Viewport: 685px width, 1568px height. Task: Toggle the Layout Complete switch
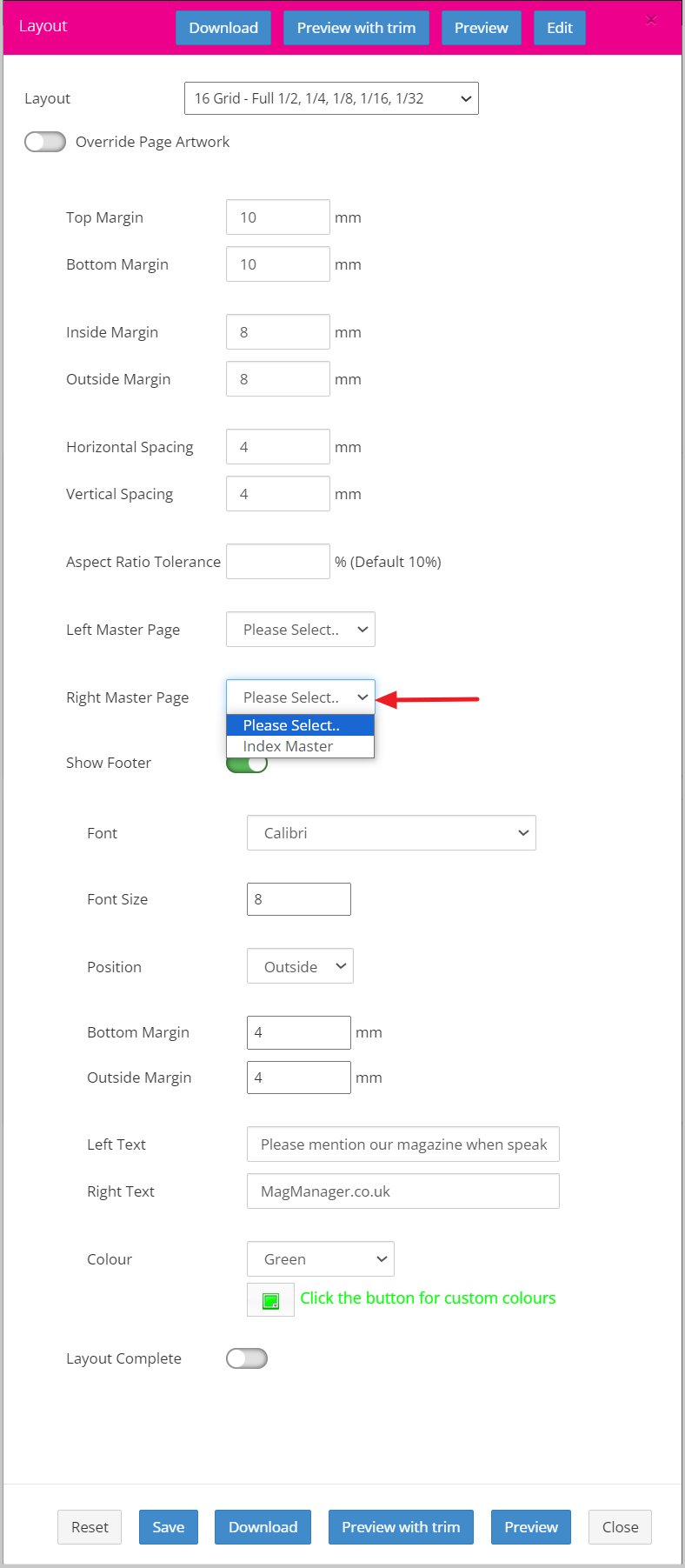tap(247, 1358)
